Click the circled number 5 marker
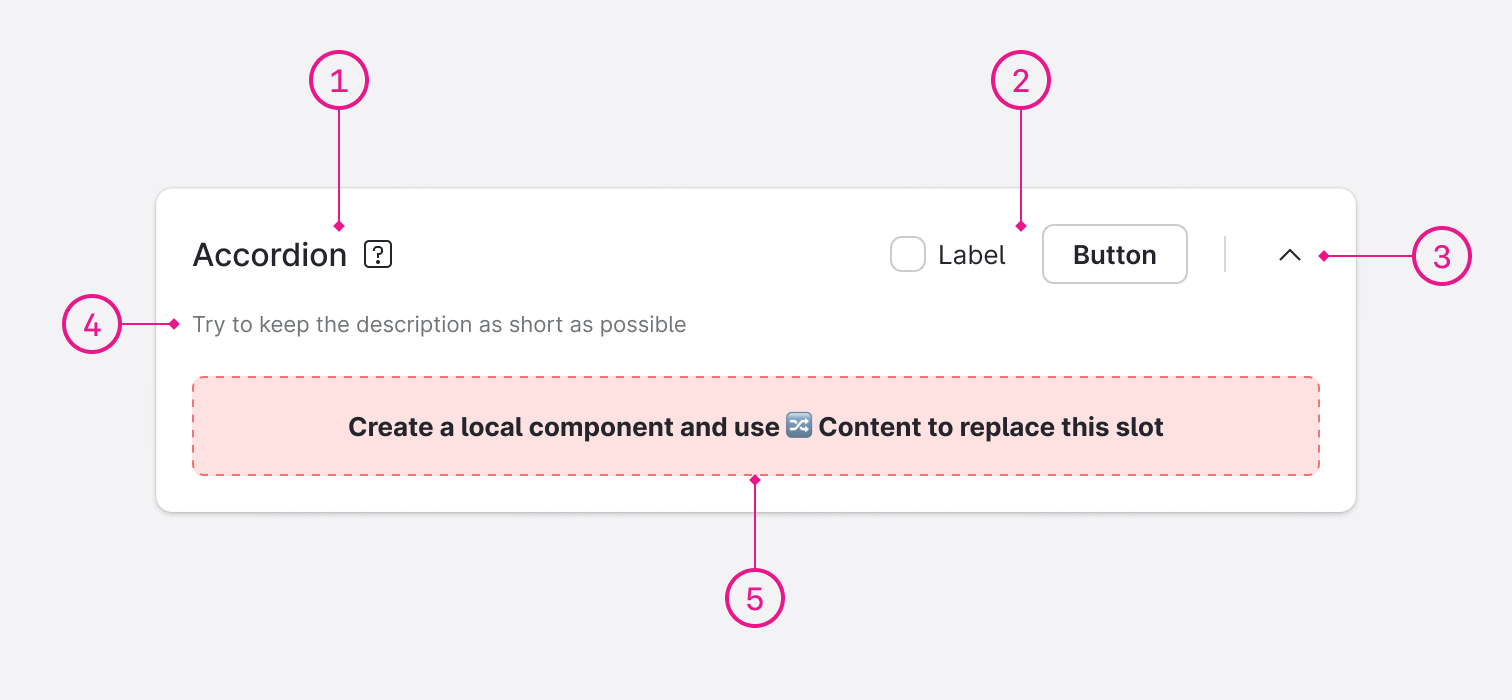 click(755, 598)
